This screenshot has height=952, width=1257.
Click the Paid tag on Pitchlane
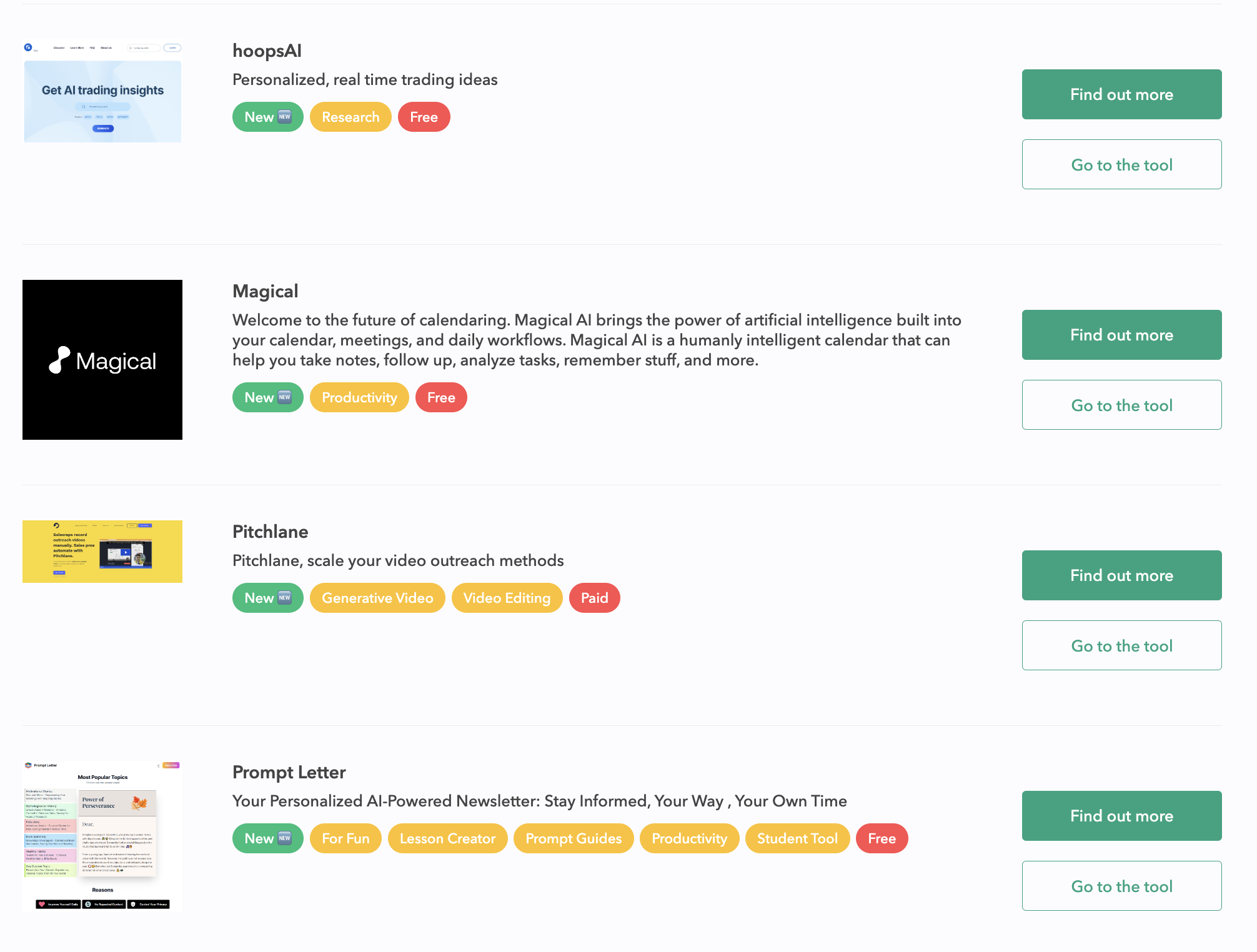click(x=594, y=598)
